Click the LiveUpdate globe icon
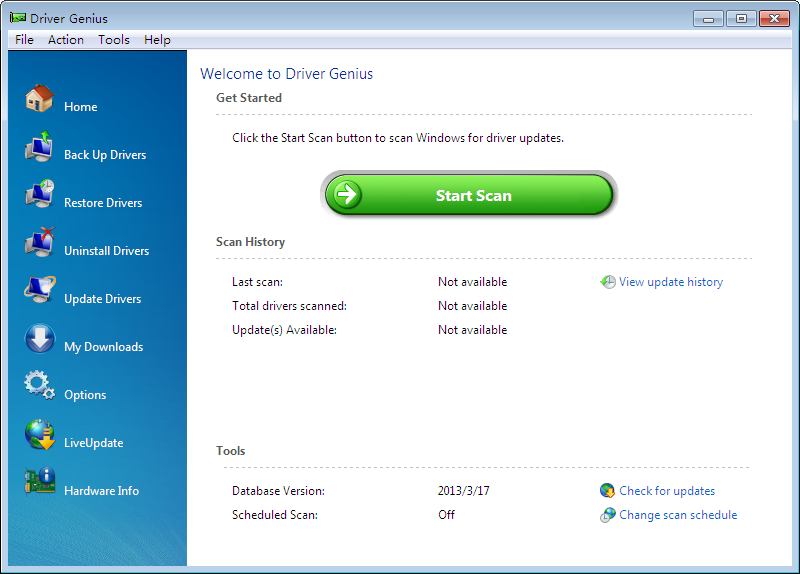The height and width of the screenshot is (574, 800). point(39,434)
